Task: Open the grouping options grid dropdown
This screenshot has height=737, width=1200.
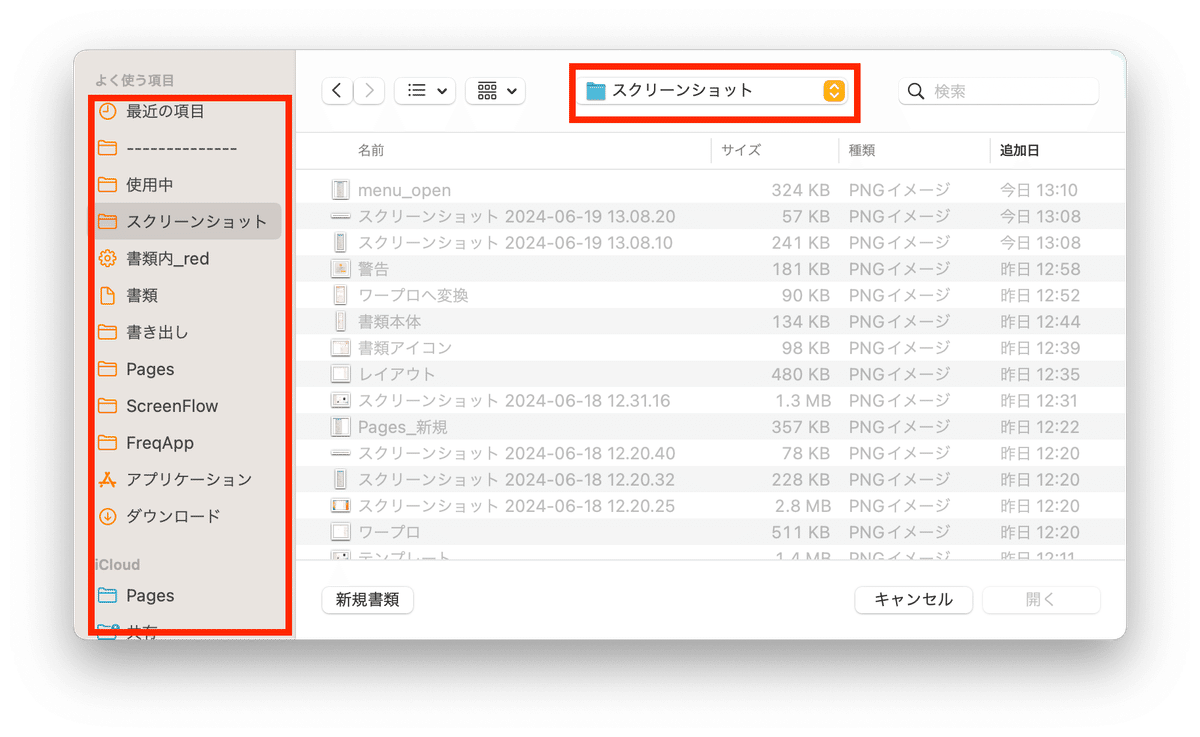Action: coord(496,91)
